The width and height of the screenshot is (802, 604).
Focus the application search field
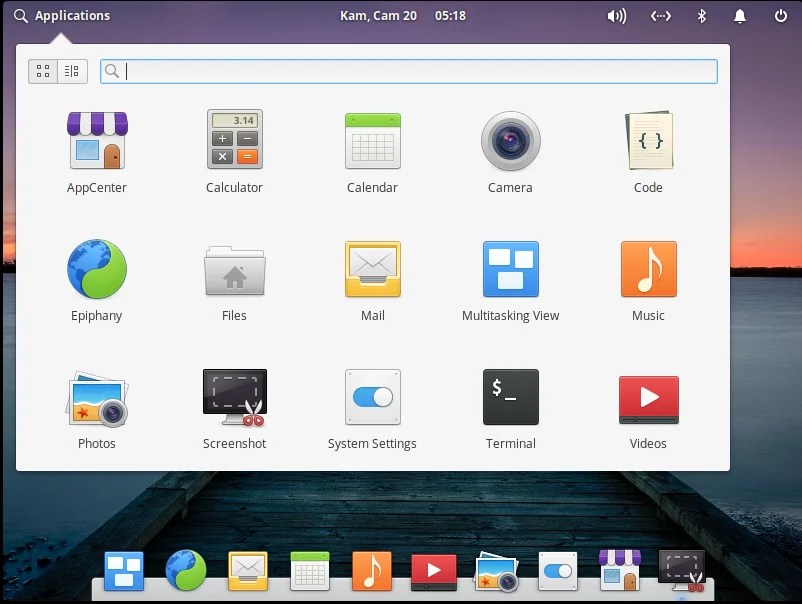[x=409, y=71]
